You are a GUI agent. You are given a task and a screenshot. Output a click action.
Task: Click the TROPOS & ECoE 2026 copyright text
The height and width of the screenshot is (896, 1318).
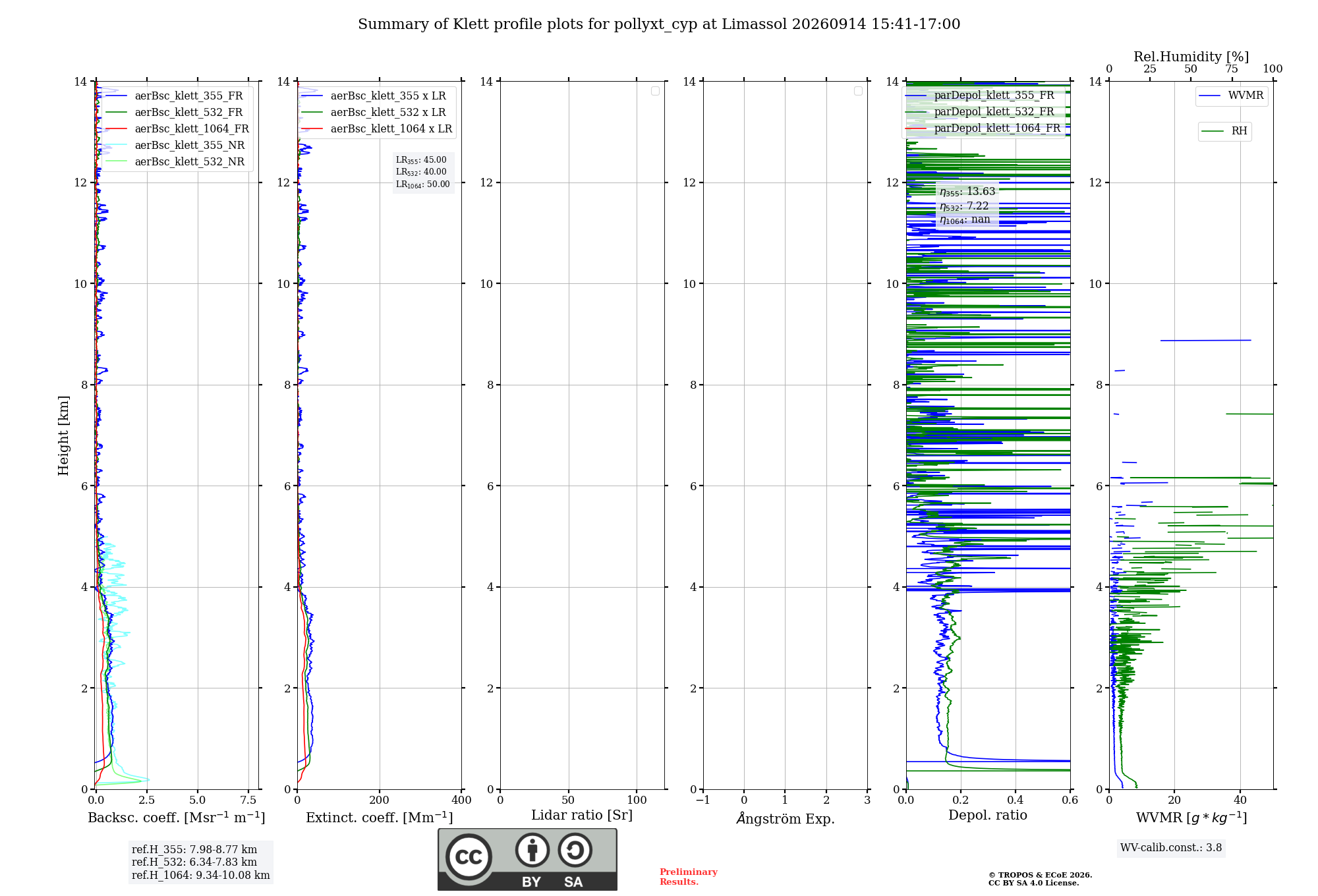pyautogui.click(x=1041, y=875)
